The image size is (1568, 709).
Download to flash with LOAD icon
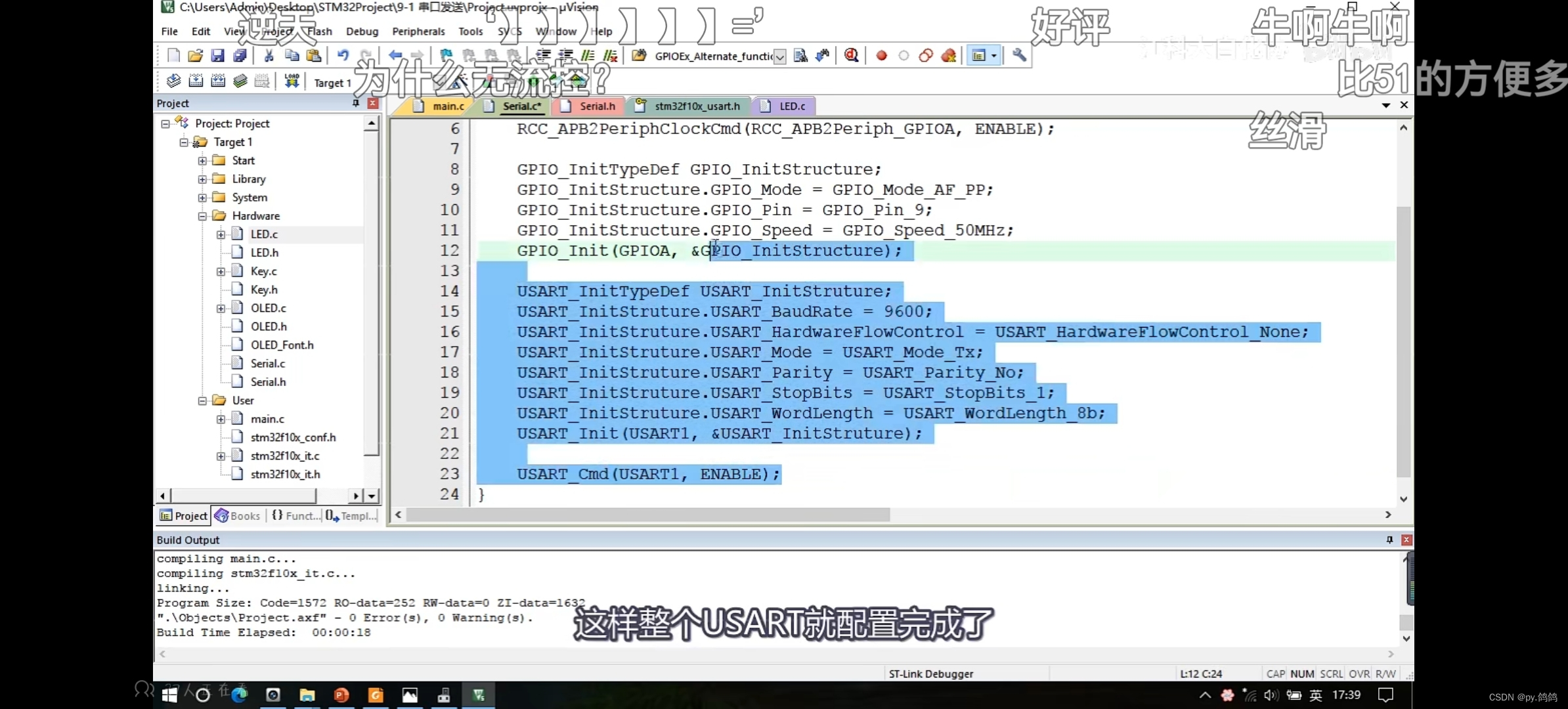(x=292, y=81)
